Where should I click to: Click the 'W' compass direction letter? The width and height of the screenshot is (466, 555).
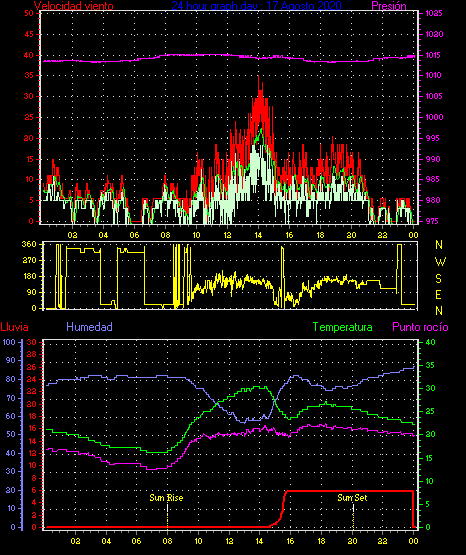coord(440,262)
